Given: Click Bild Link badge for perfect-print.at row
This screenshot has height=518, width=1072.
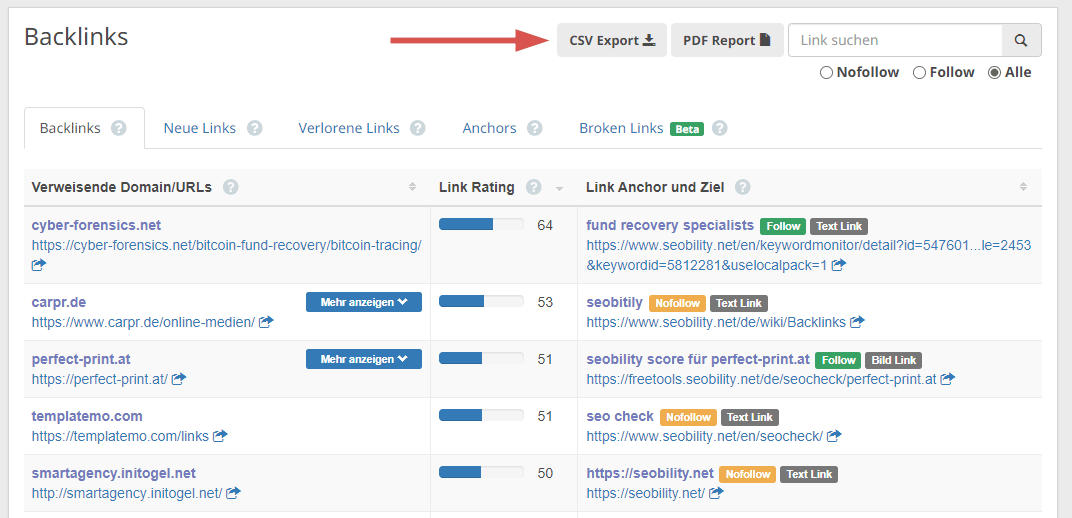Looking at the screenshot, I should pyautogui.click(x=894, y=360).
